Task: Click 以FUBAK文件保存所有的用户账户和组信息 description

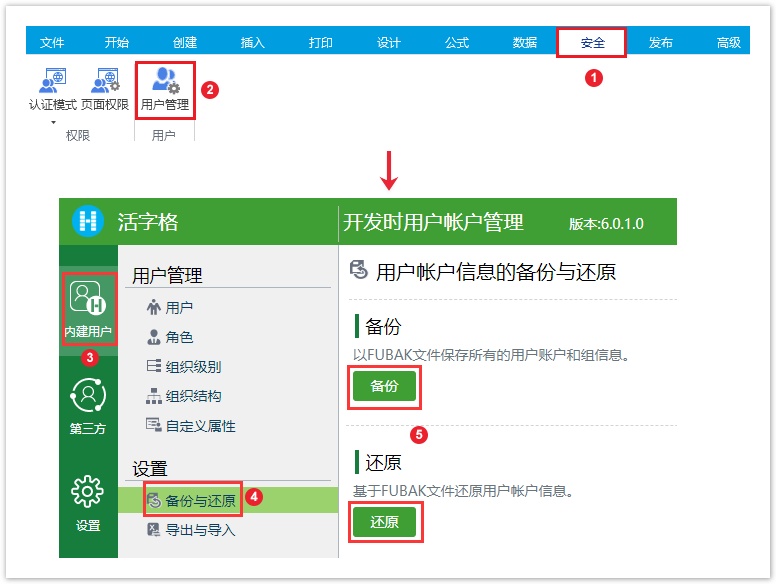Action: coord(490,355)
